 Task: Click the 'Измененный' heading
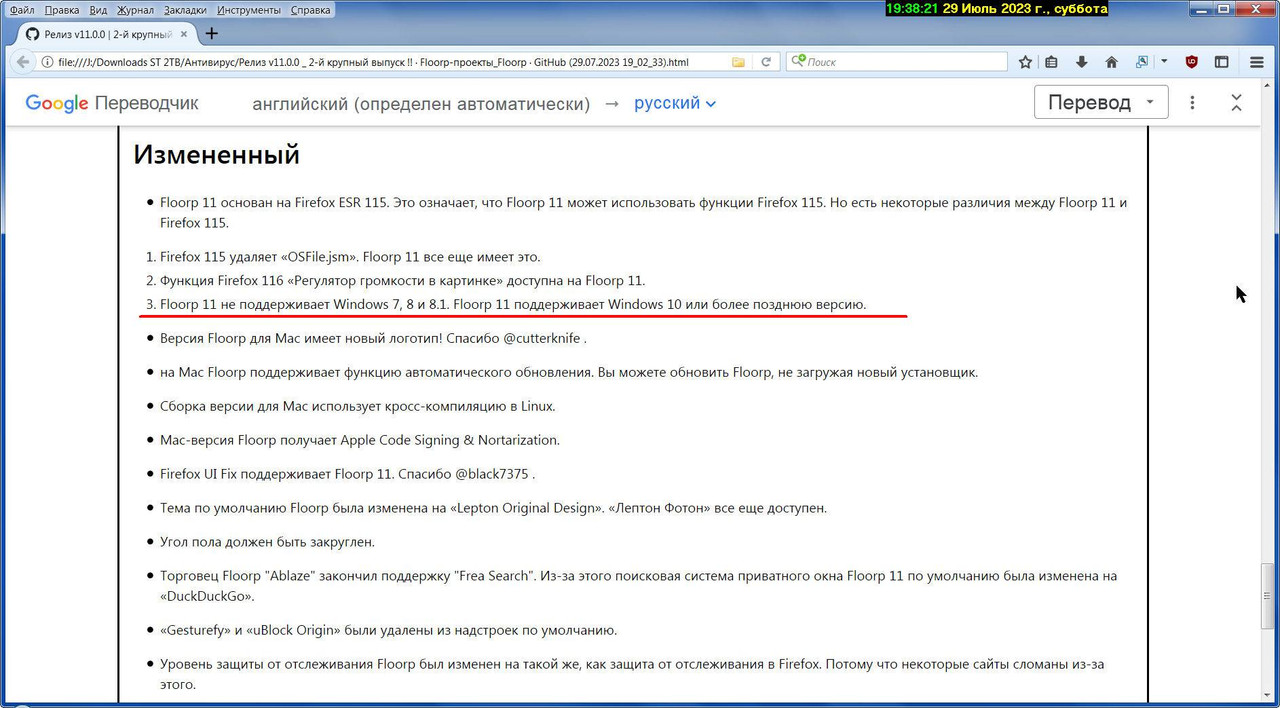217,155
